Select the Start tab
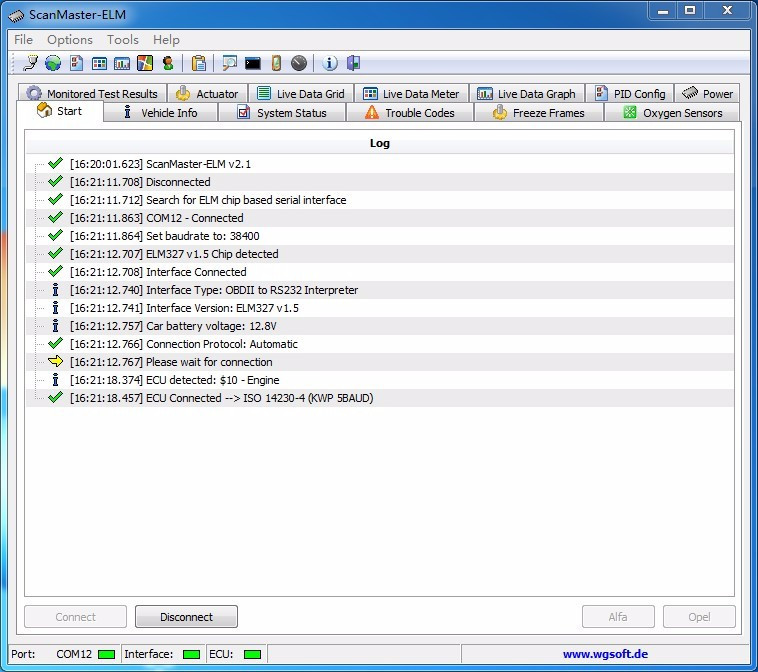The height and width of the screenshot is (672, 758). pyautogui.click(x=60, y=111)
